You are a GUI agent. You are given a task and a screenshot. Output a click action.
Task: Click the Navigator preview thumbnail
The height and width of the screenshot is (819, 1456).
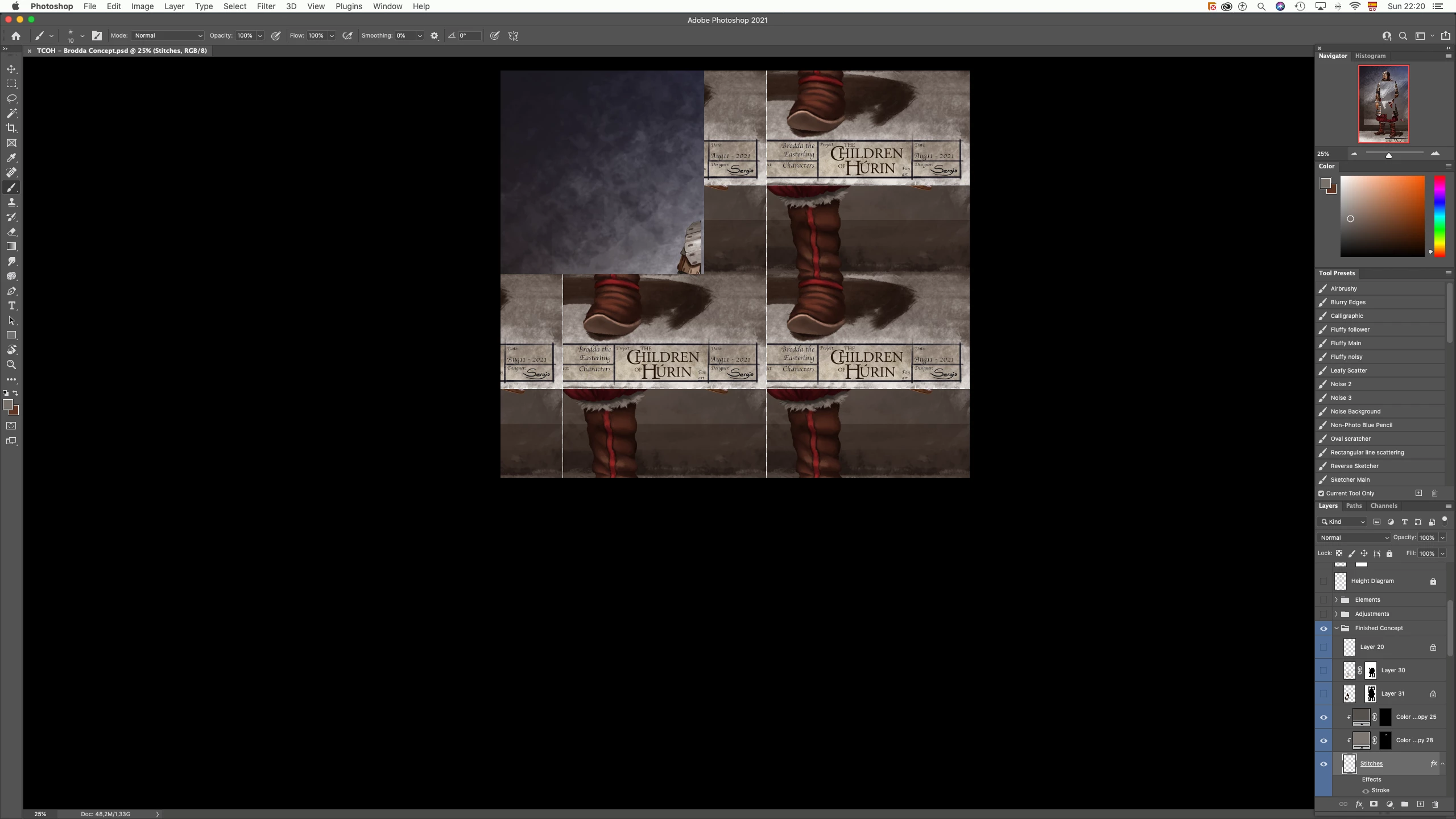click(x=1383, y=104)
